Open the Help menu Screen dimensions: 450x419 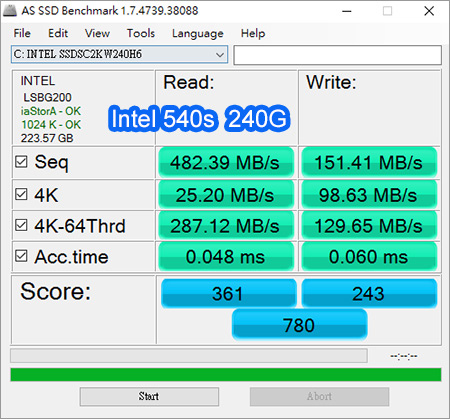[x=253, y=33]
